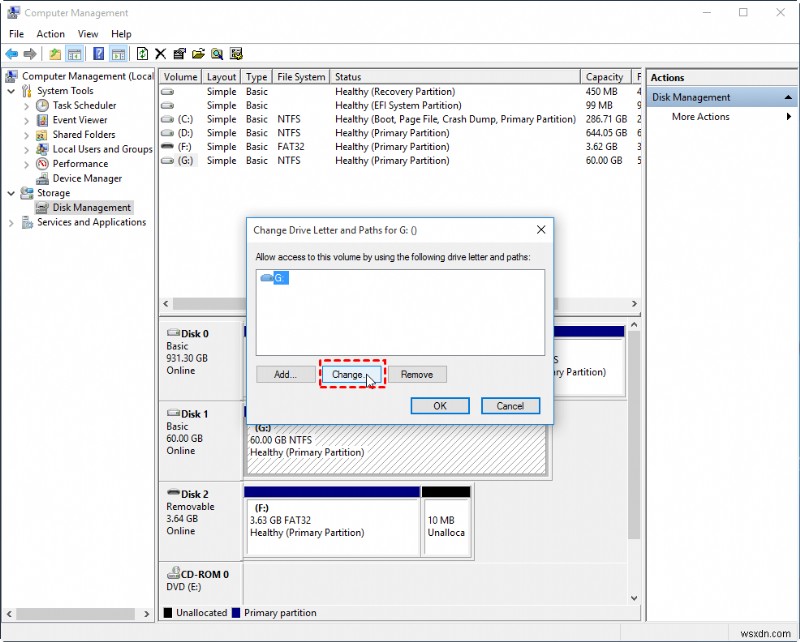The height and width of the screenshot is (642, 800).
Task: Click the Help topics icon at toolbar end
Action: [x=236, y=54]
